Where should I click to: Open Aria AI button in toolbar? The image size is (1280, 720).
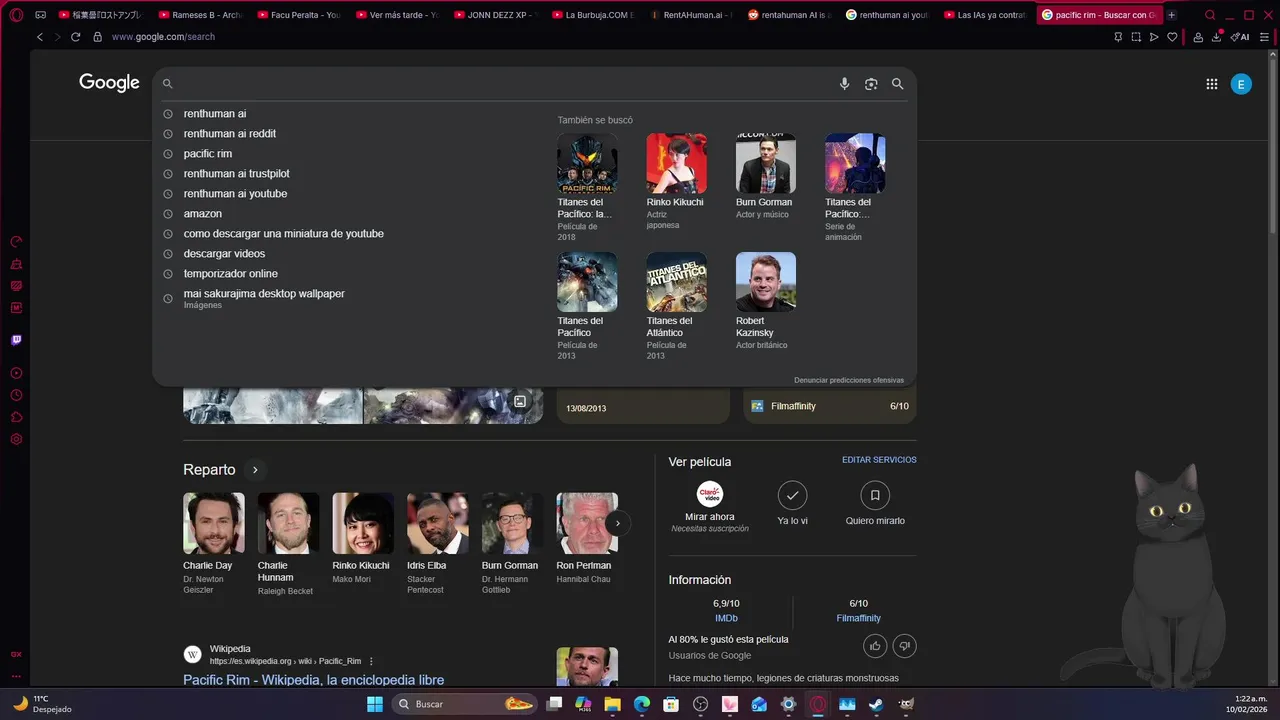point(1240,37)
